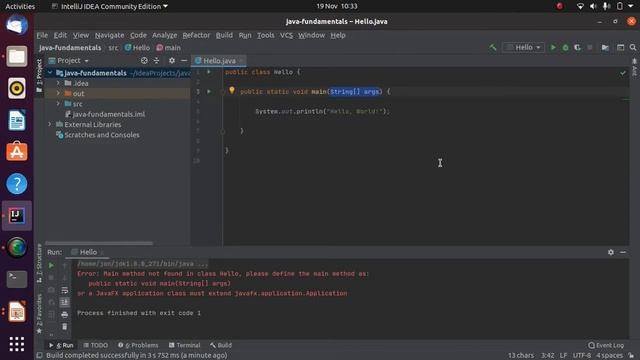Click the UTF-8 encoding status item
The width and height of the screenshot is (640, 360).
point(582,356)
